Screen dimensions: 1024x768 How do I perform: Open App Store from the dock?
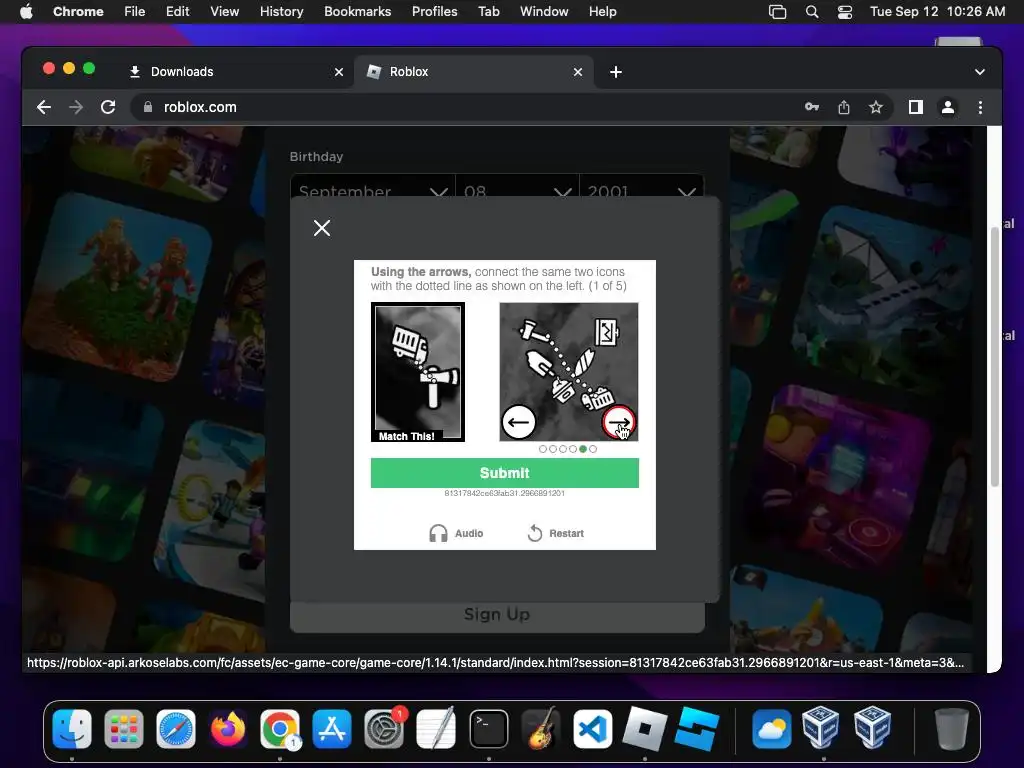[x=332, y=728]
